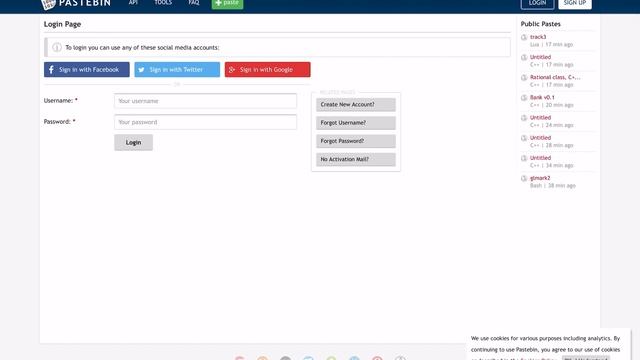Open the FAQ menu item
The width and height of the screenshot is (640, 360).
click(x=194, y=2)
